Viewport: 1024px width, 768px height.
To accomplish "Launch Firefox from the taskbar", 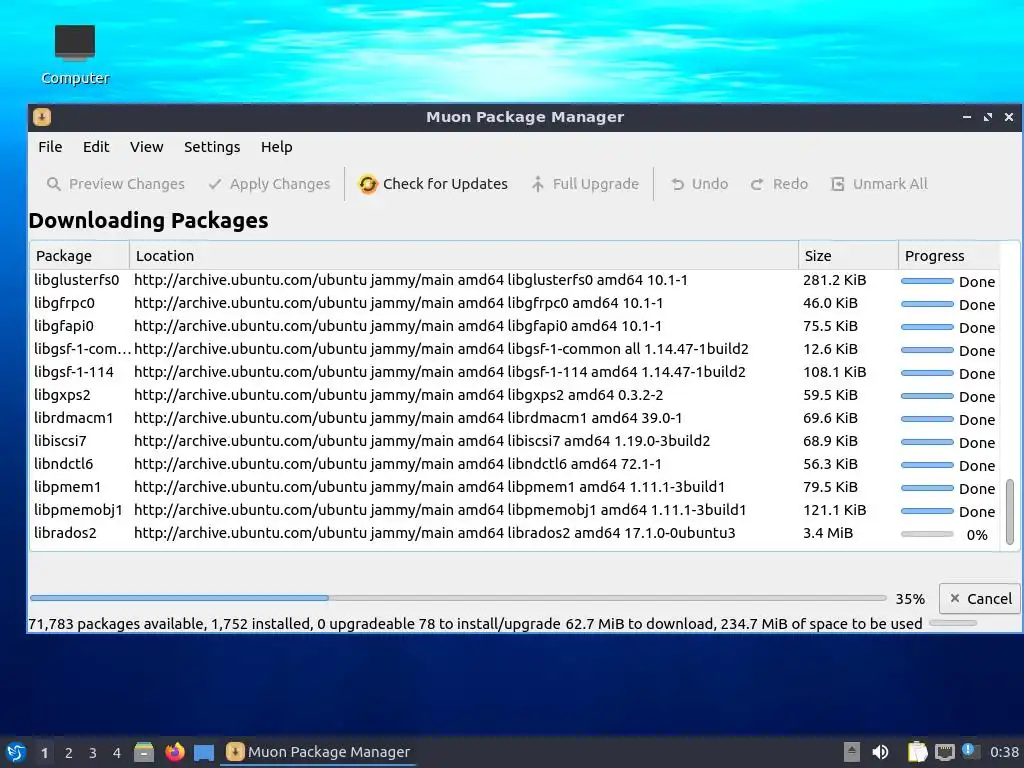I will [174, 752].
